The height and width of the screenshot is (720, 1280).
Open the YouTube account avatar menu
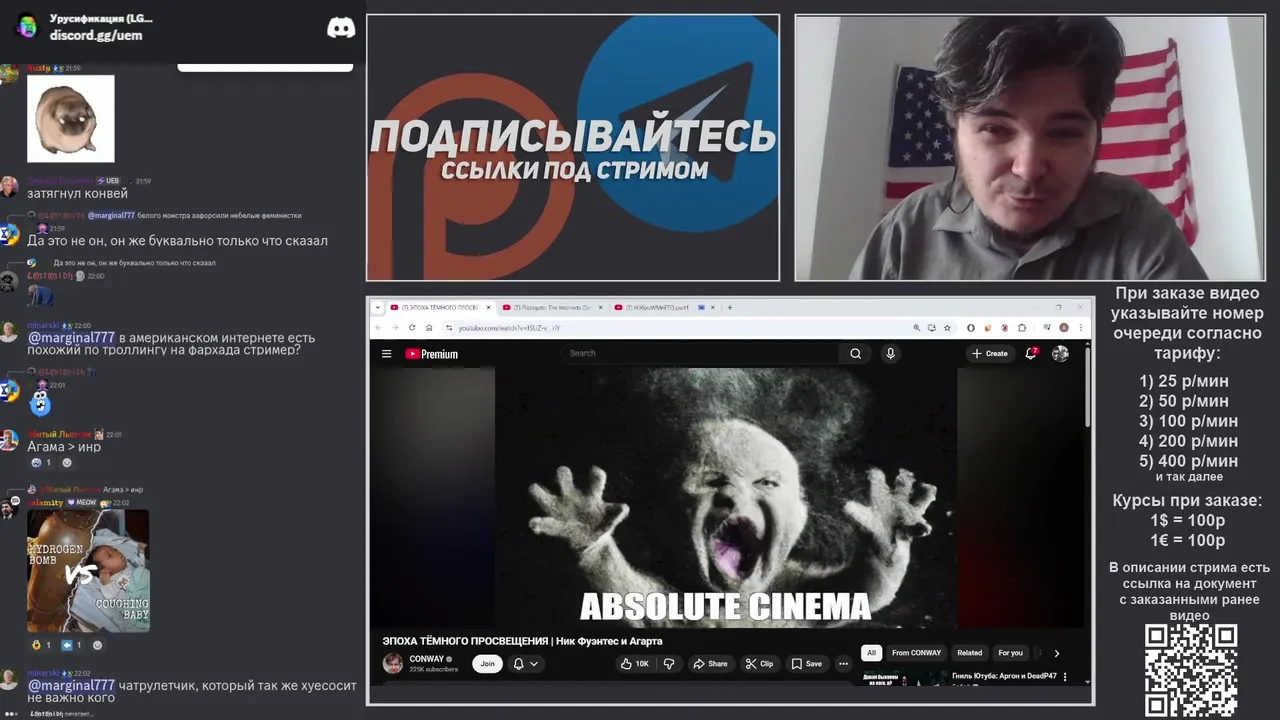[1060, 353]
